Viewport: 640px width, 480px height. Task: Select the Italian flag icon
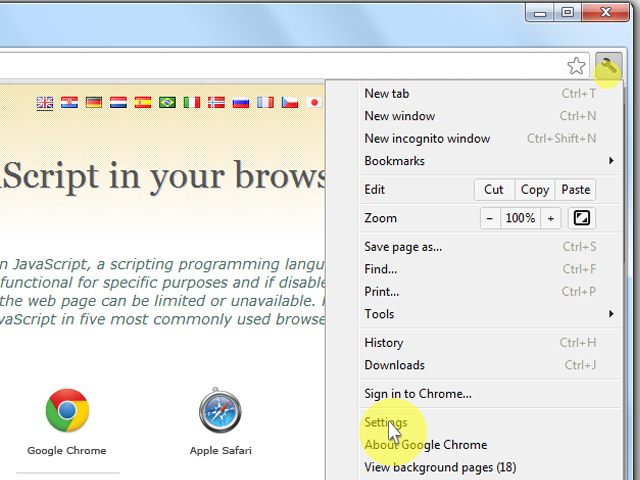coord(191,102)
